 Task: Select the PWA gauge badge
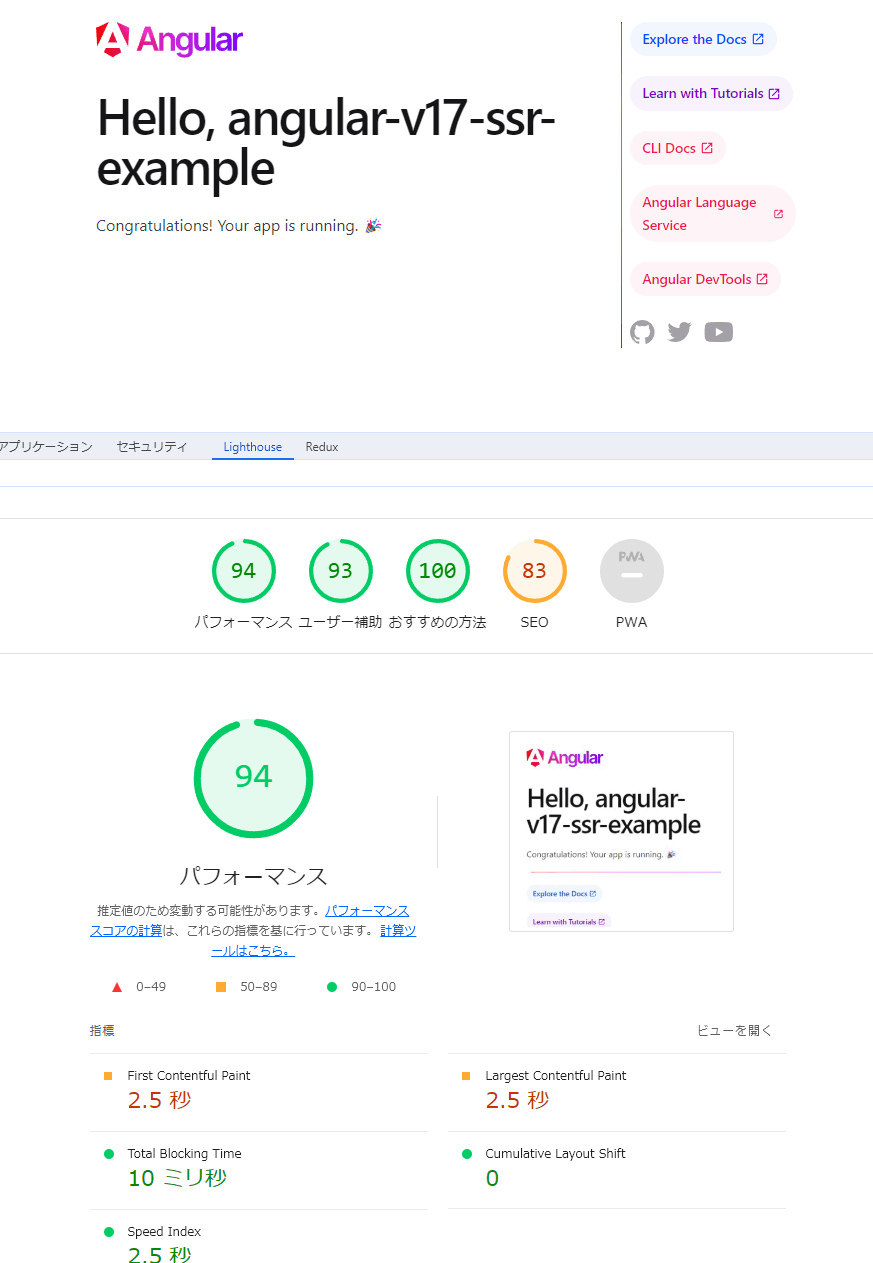pyautogui.click(x=632, y=571)
